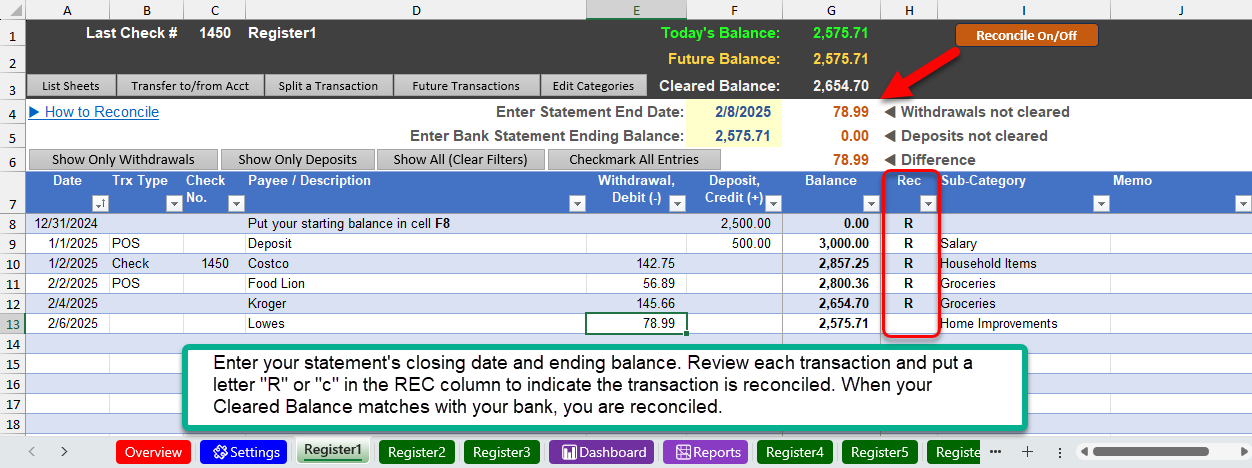
Task: Select the Kroger payee cell
Action: click(415, 303)
